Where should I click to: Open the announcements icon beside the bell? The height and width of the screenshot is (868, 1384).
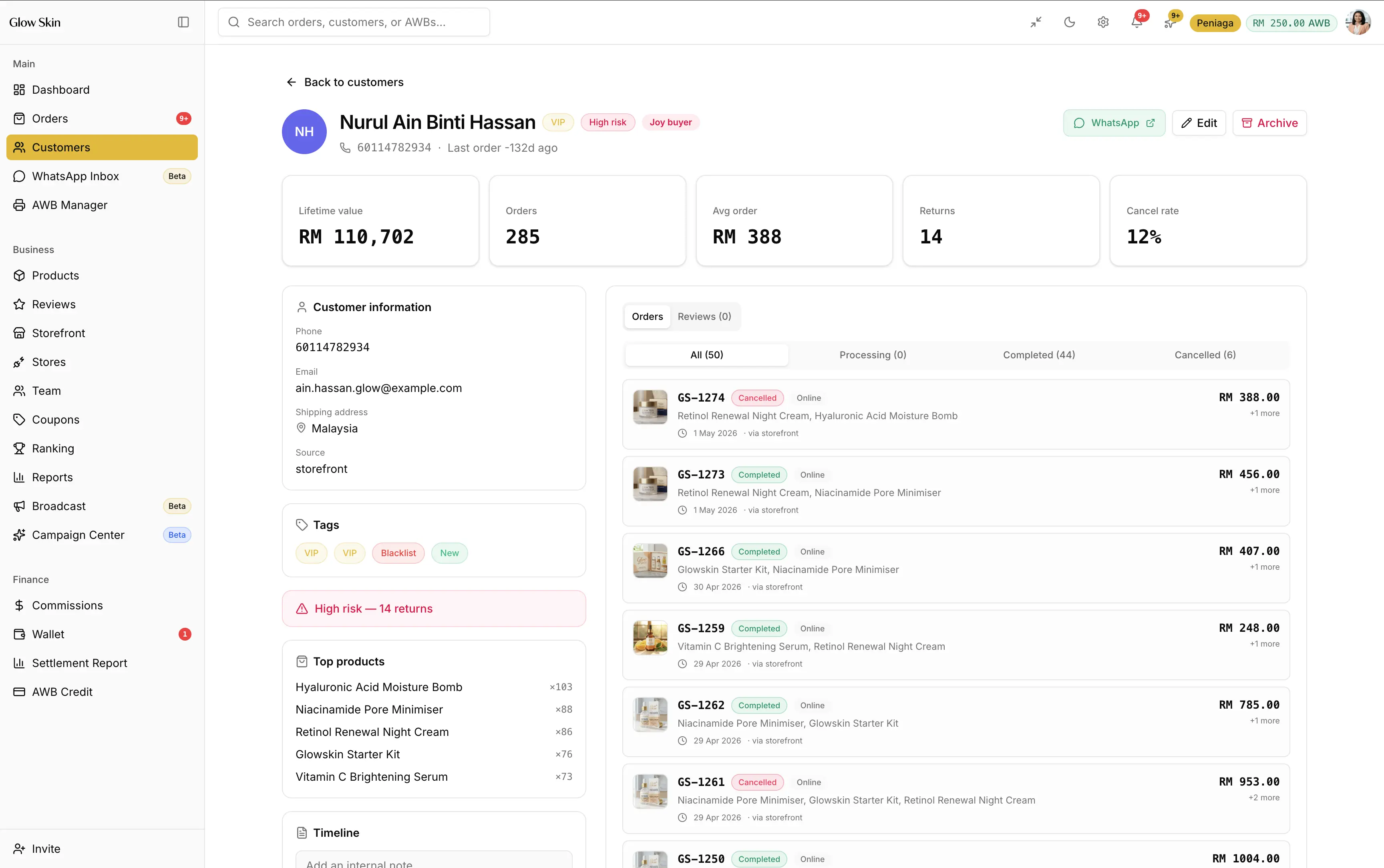pyautogui.click(x=1170, y=22)
